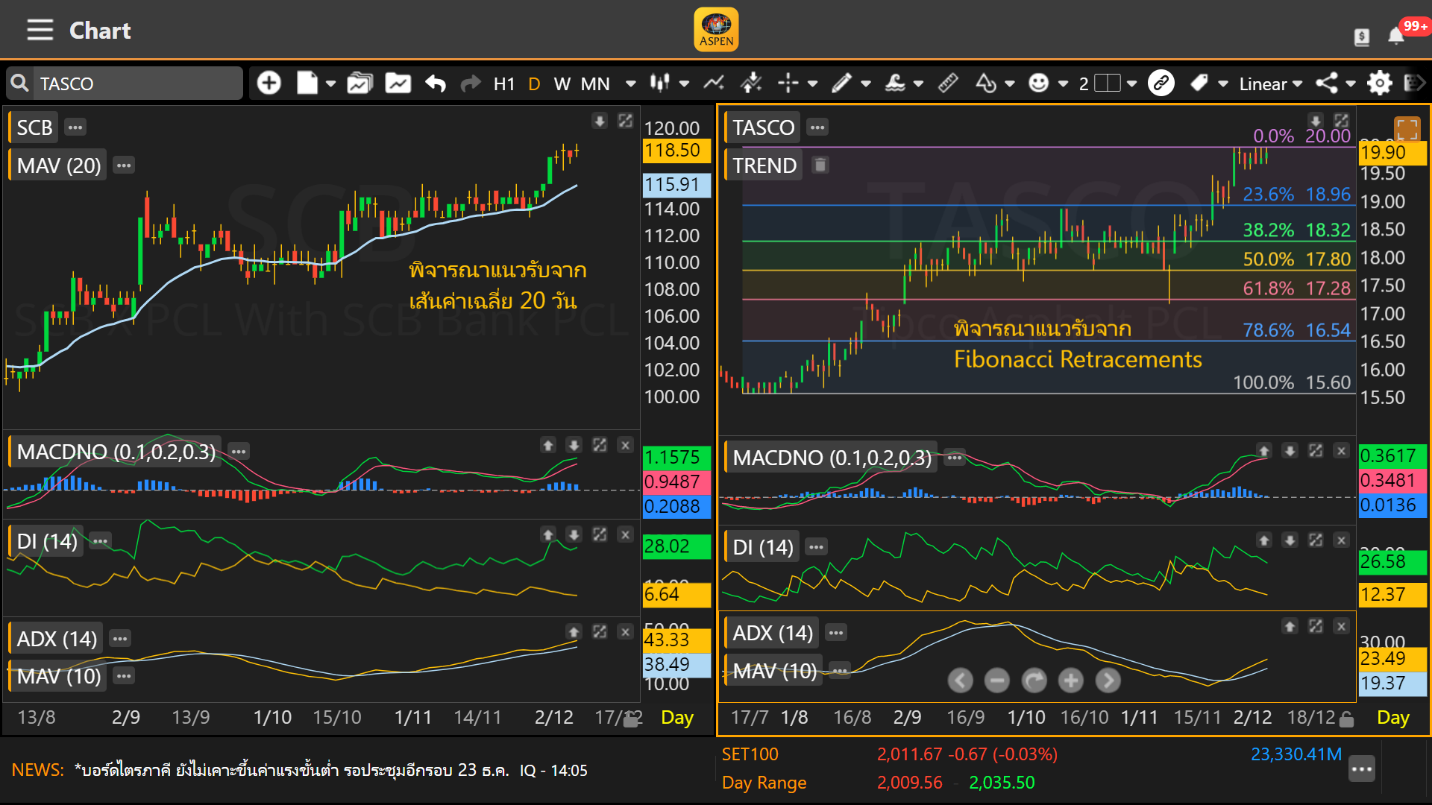Select the ruler measure tool
The width and height of the screenshot is (1432, 805).
tap(949, 83)
